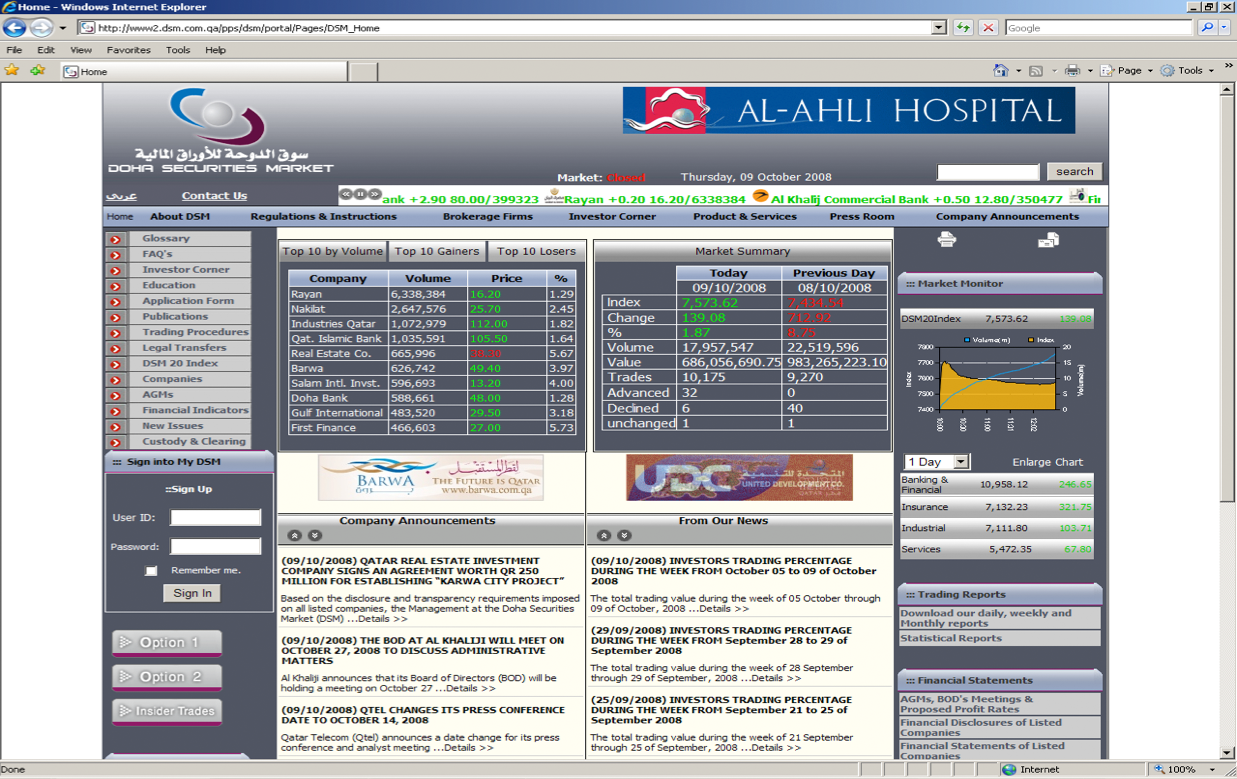Click the Contact Us link
Viewport: 1237px width, 779px height.
tap(214, 196)
